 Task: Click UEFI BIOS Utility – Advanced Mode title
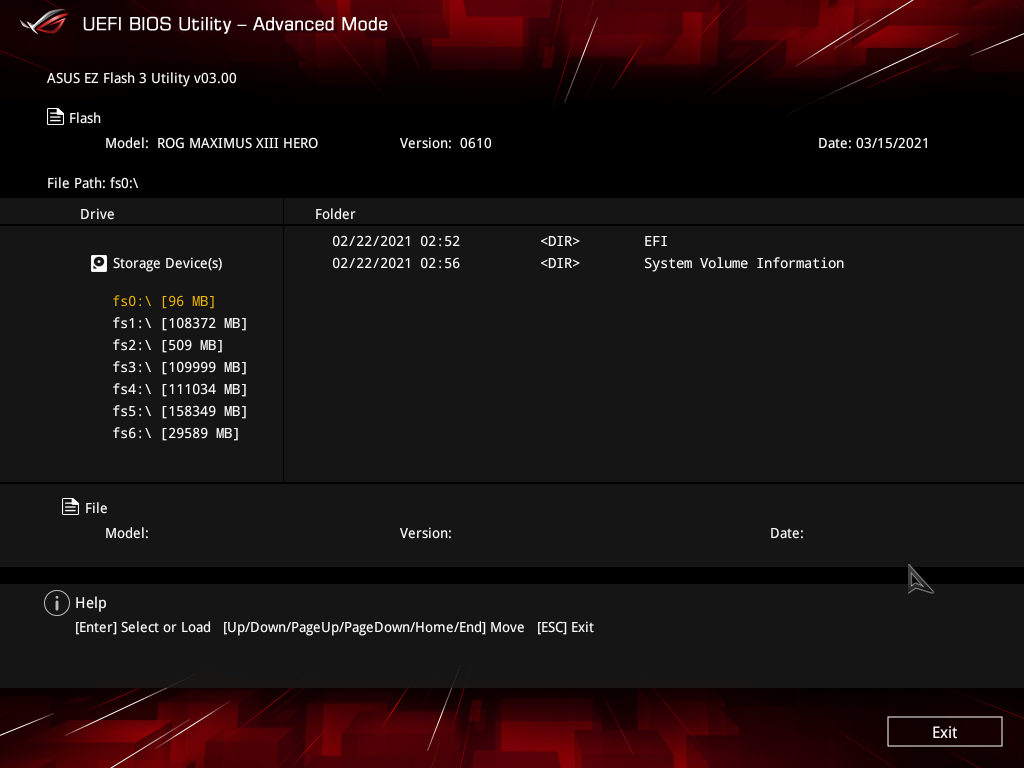(x=235, y=24)
